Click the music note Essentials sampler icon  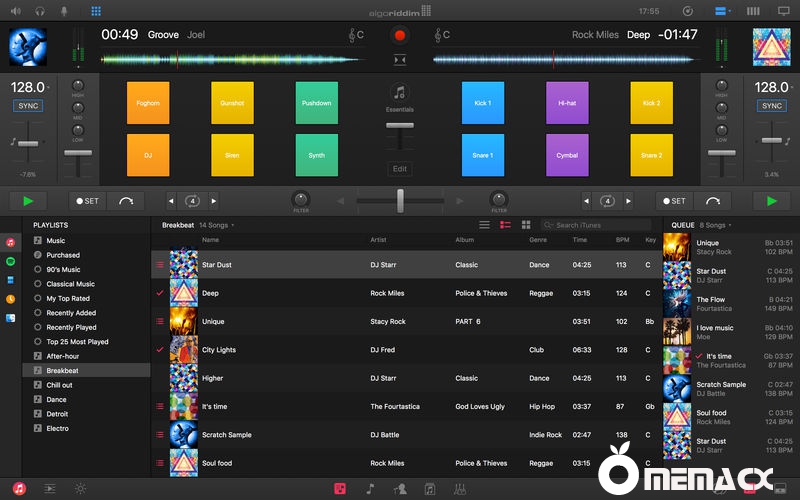click(400, 92)
